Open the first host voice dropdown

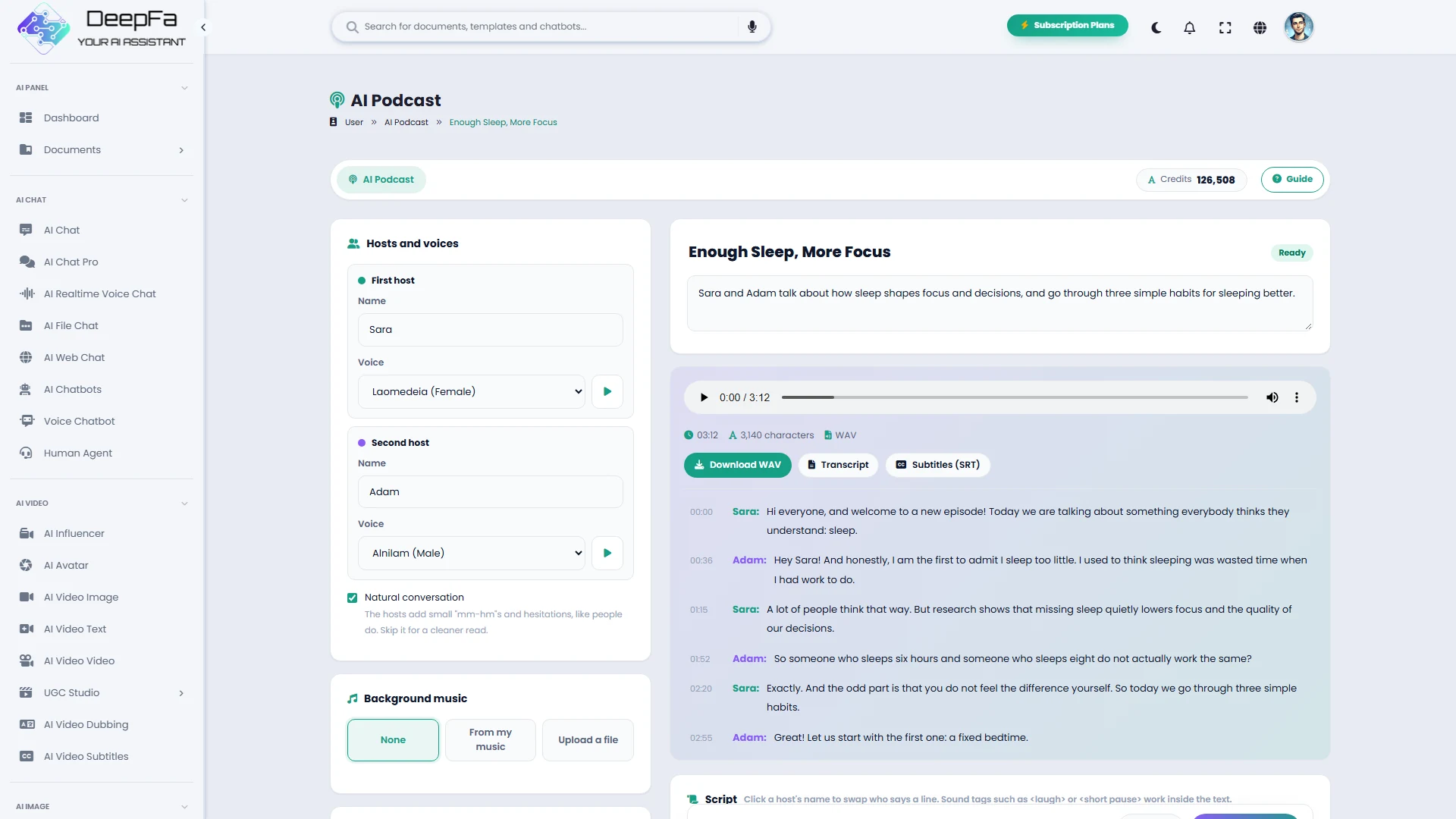tap(472, 392)
